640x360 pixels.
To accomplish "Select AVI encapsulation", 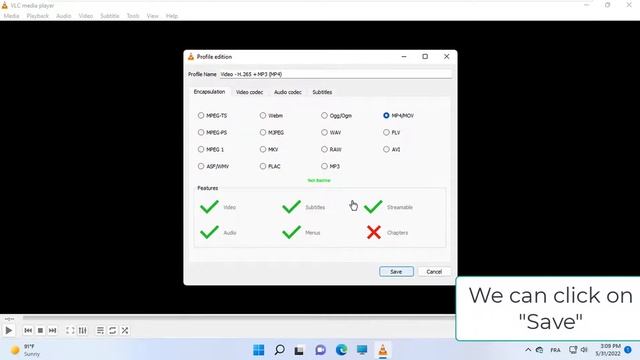I will [x=392, y=149].
